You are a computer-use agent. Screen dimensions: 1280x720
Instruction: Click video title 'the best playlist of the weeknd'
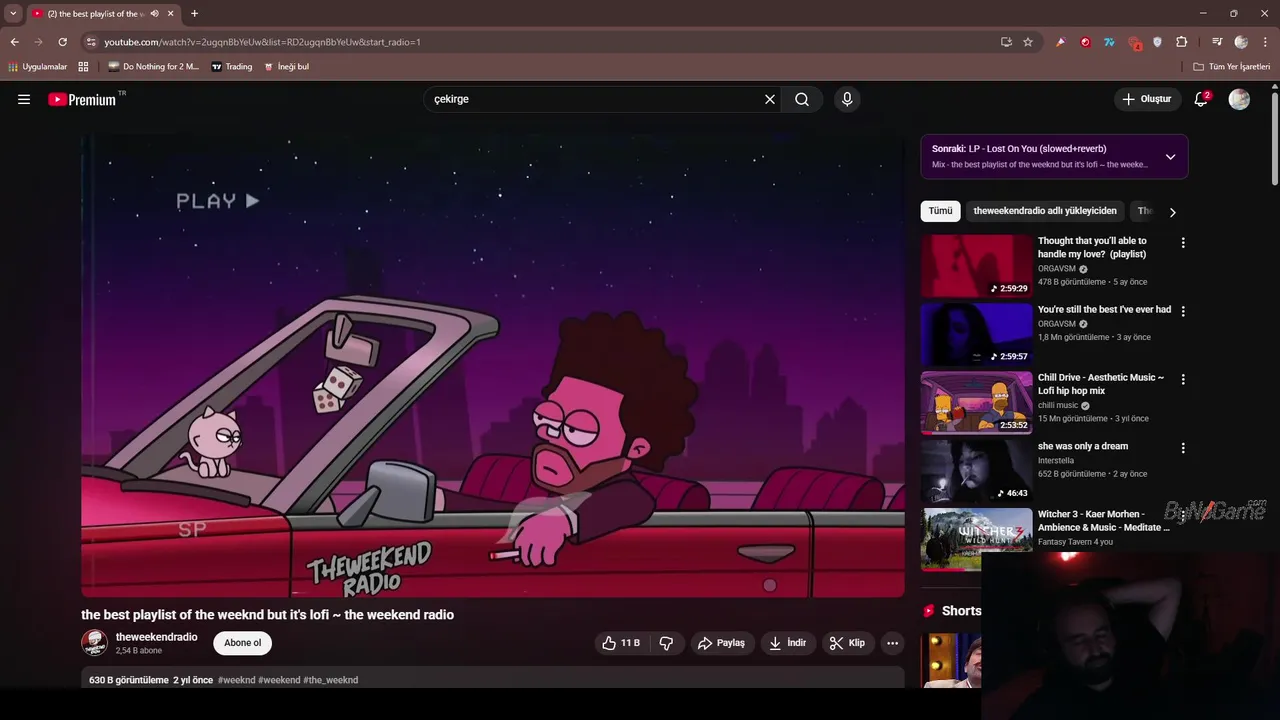coord(267,615)
